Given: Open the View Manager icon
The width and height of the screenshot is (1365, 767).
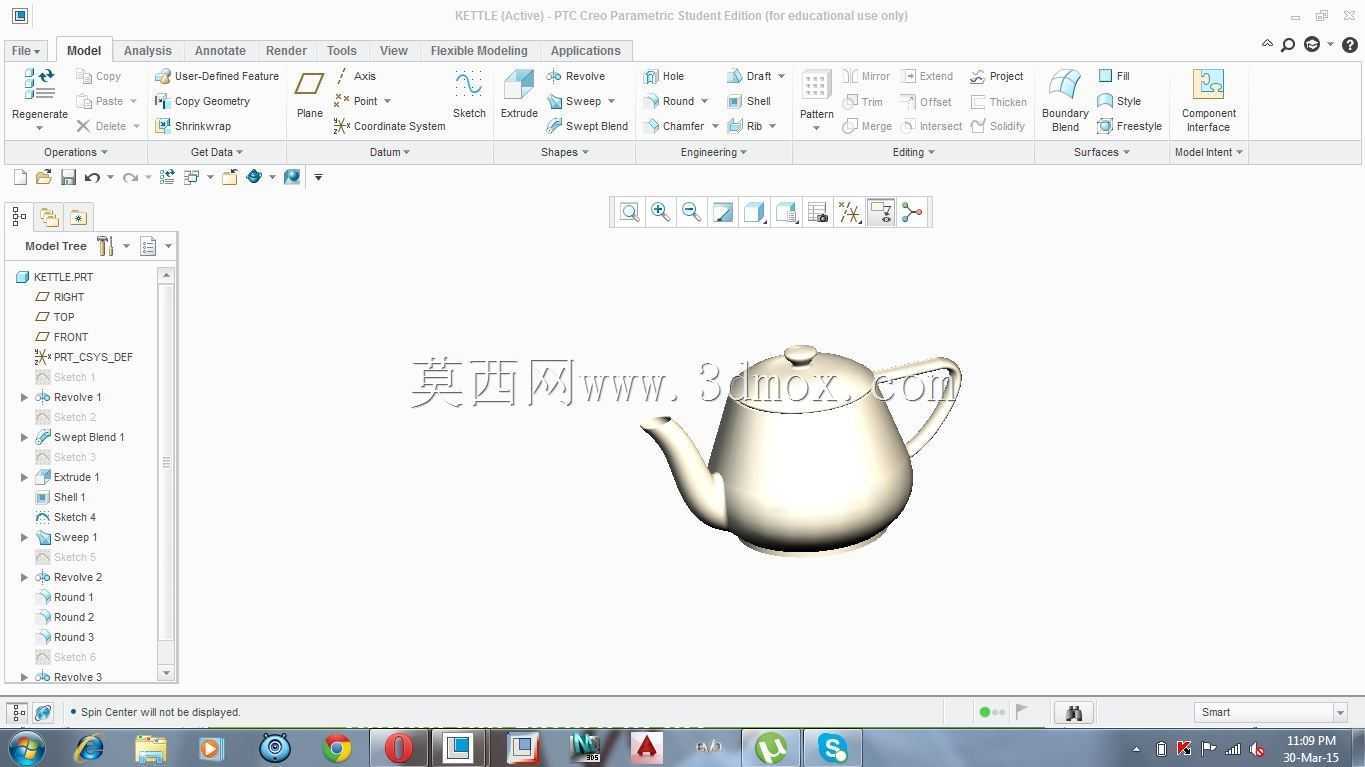Looking at the screenshot, I should coord(818,212).
